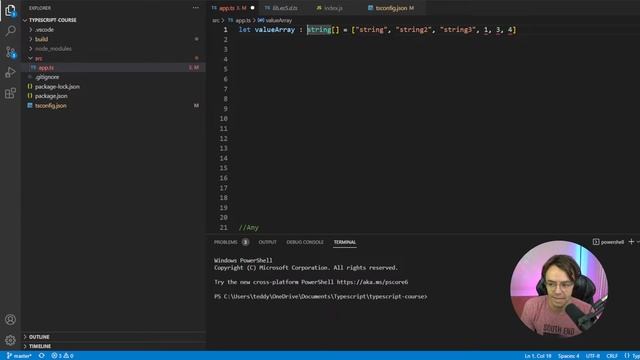This screenshot has width=640, height=360.
Task: Switch to the index.js editor tab
Action: 333,8
